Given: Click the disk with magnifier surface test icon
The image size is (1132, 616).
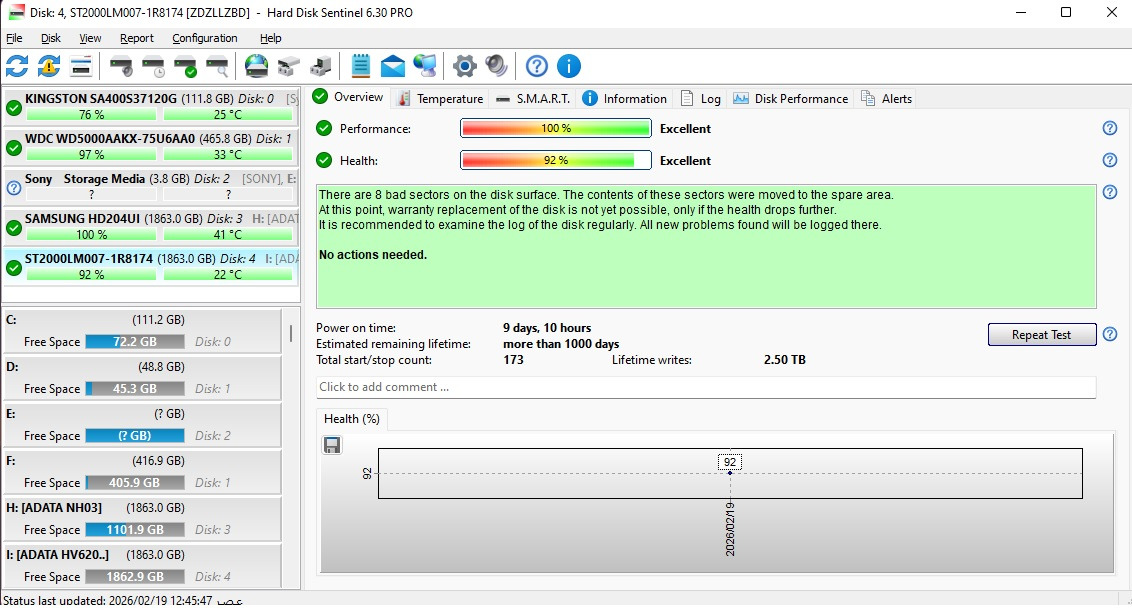Looking at the screenshot, I should point(217,66).
